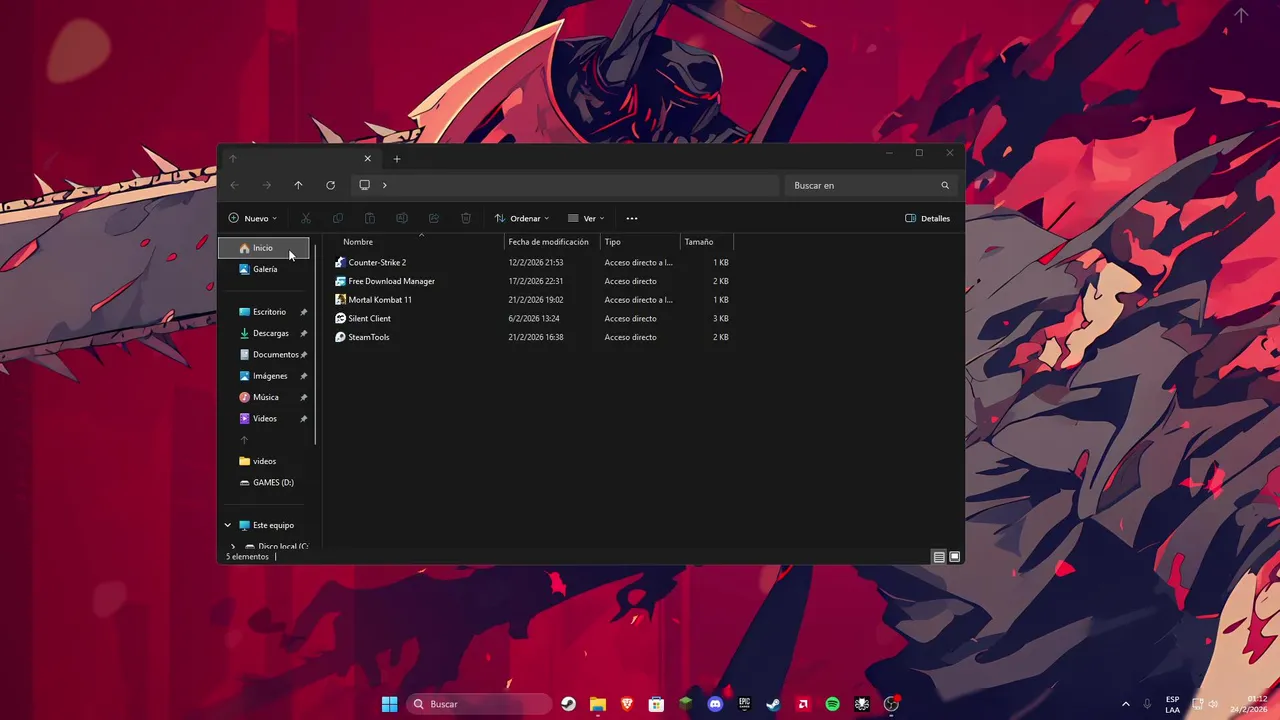The image size is (1280, 720).
Task: Open Microsoft Store from the taskbar
Action: click(x=656, y=704)
